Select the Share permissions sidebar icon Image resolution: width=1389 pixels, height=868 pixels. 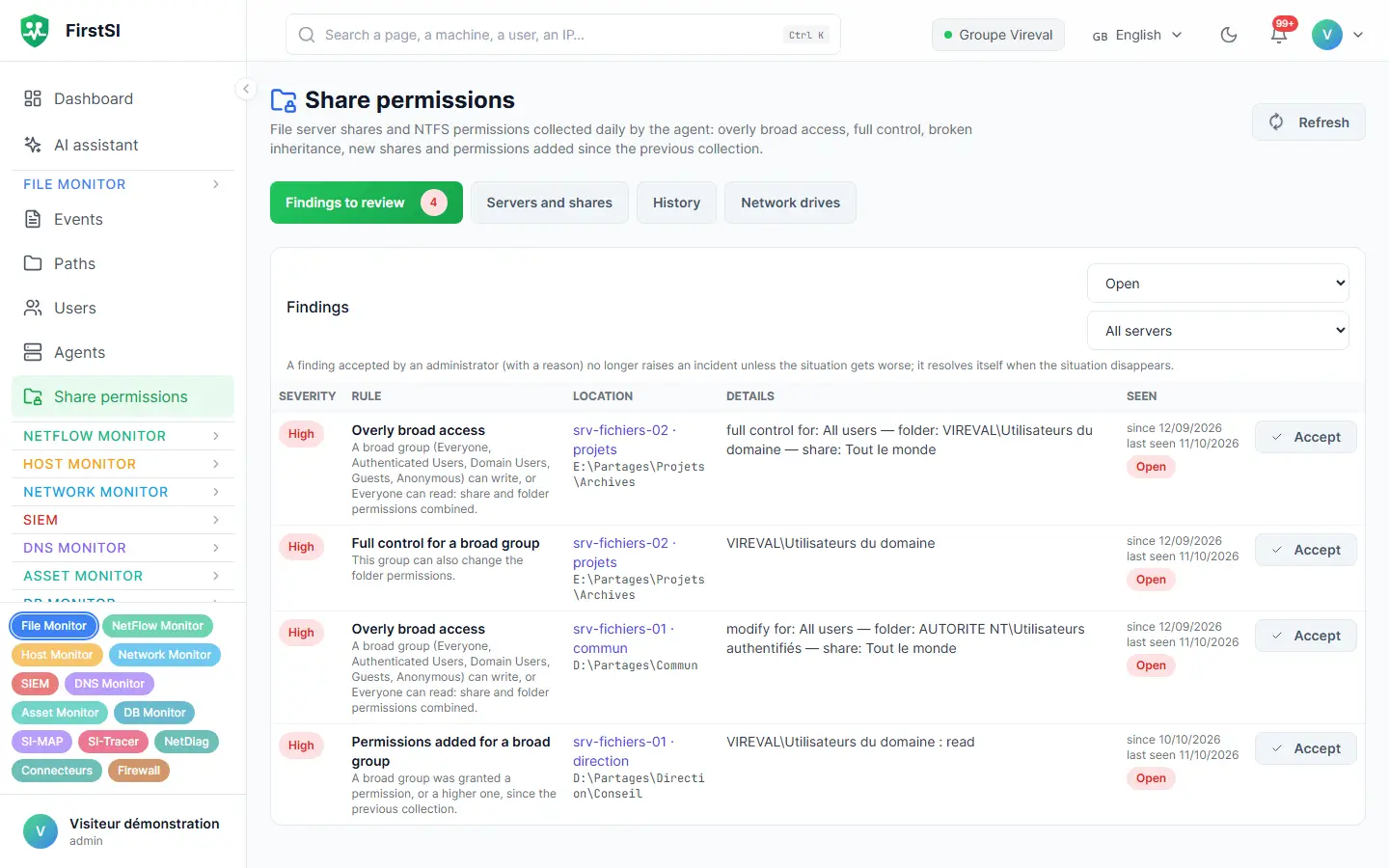[33, 396]
